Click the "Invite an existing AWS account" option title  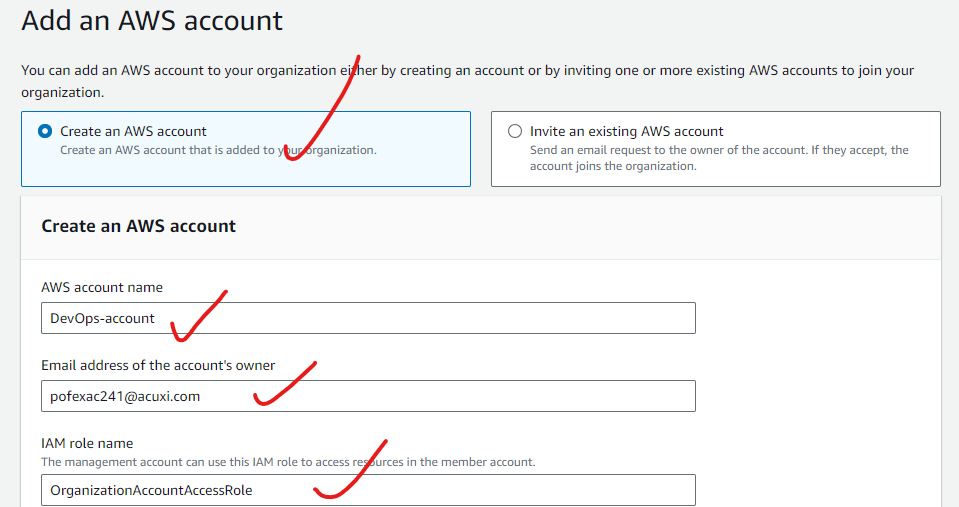click(x=626, y=131)
